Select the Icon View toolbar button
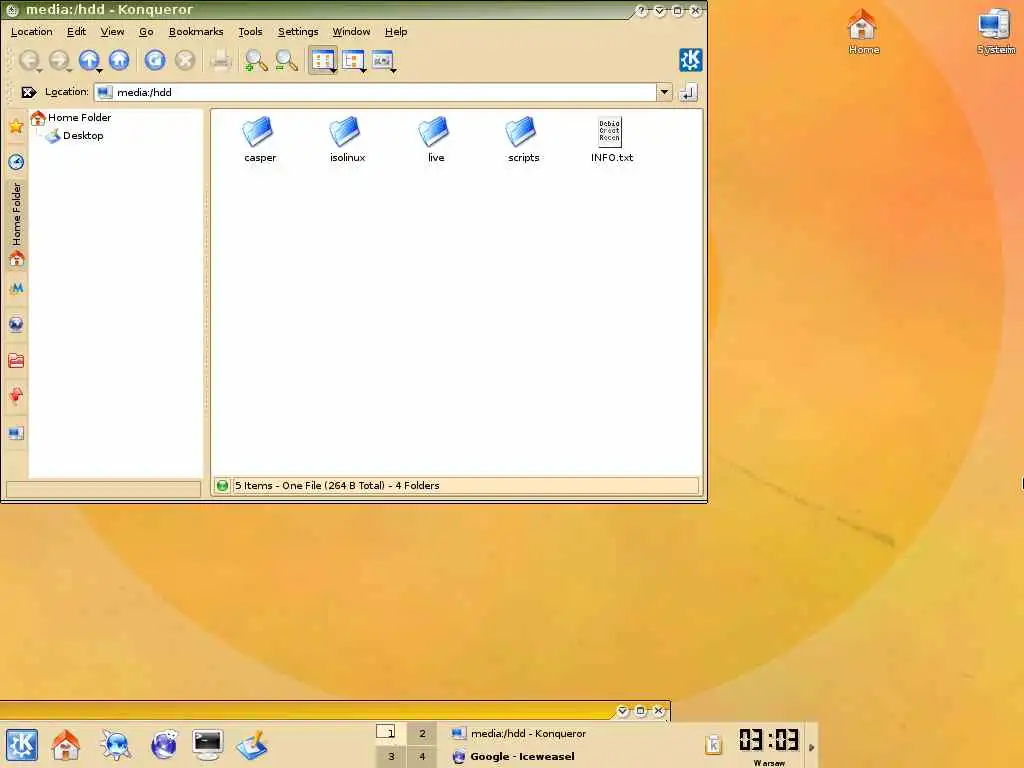Screen dimensions: 1024x768 click(321, 60)
